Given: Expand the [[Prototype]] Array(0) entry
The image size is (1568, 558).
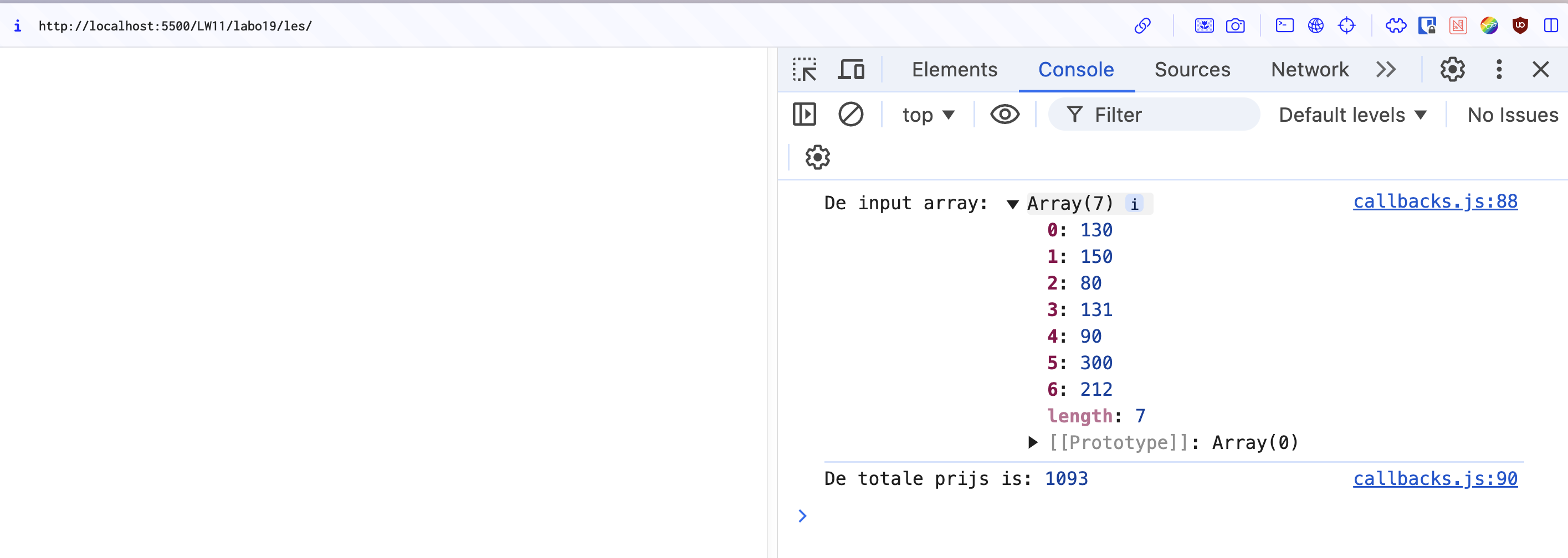Looking at the screenshot, I should pos(1032,442).
